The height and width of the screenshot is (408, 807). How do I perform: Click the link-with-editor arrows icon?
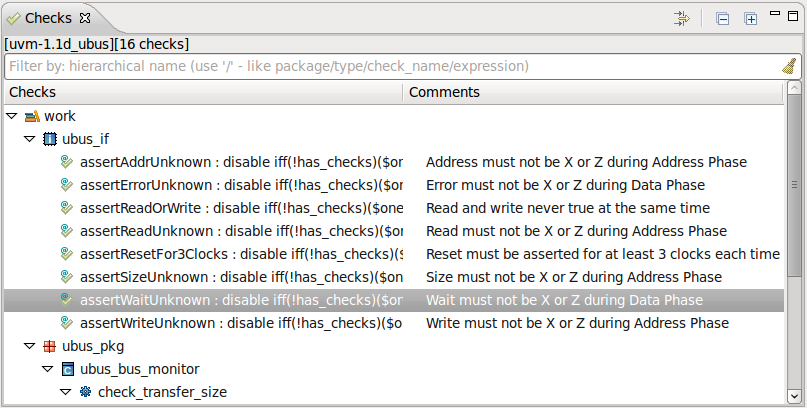(x=683, y=18)
